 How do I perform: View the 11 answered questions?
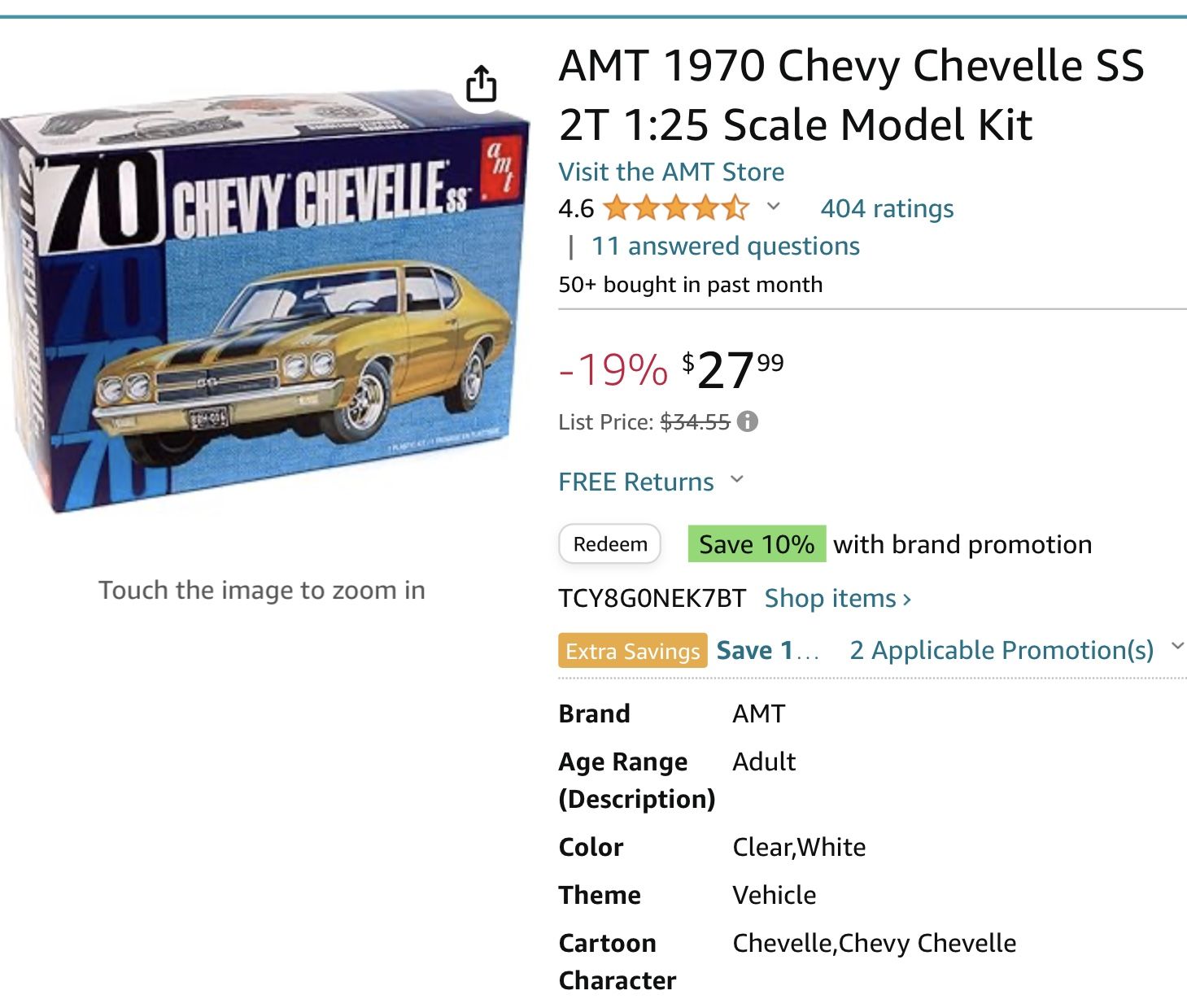click(725, 246)
